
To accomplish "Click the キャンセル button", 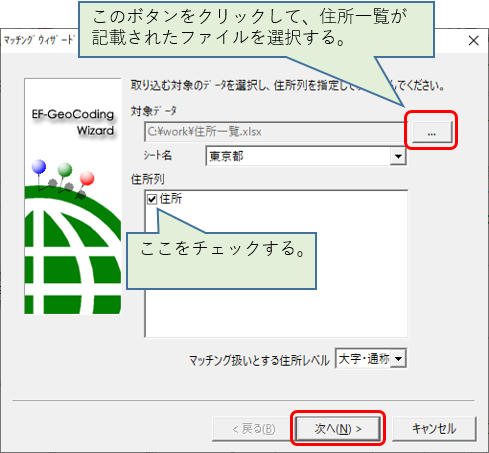I will click(434, 429).
